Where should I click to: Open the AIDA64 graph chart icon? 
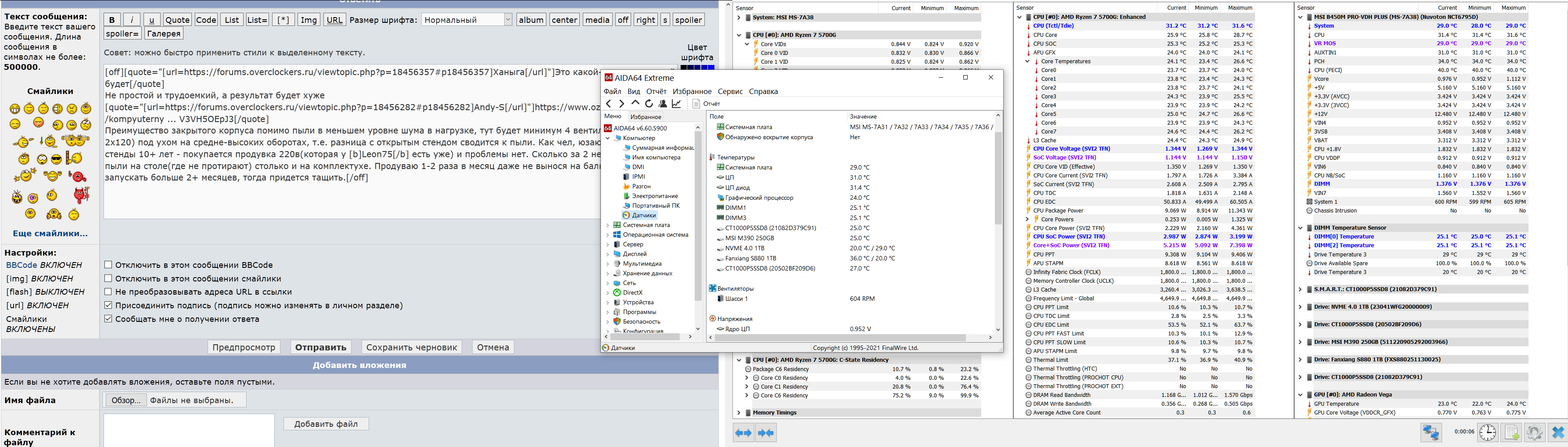click(676, 104)
